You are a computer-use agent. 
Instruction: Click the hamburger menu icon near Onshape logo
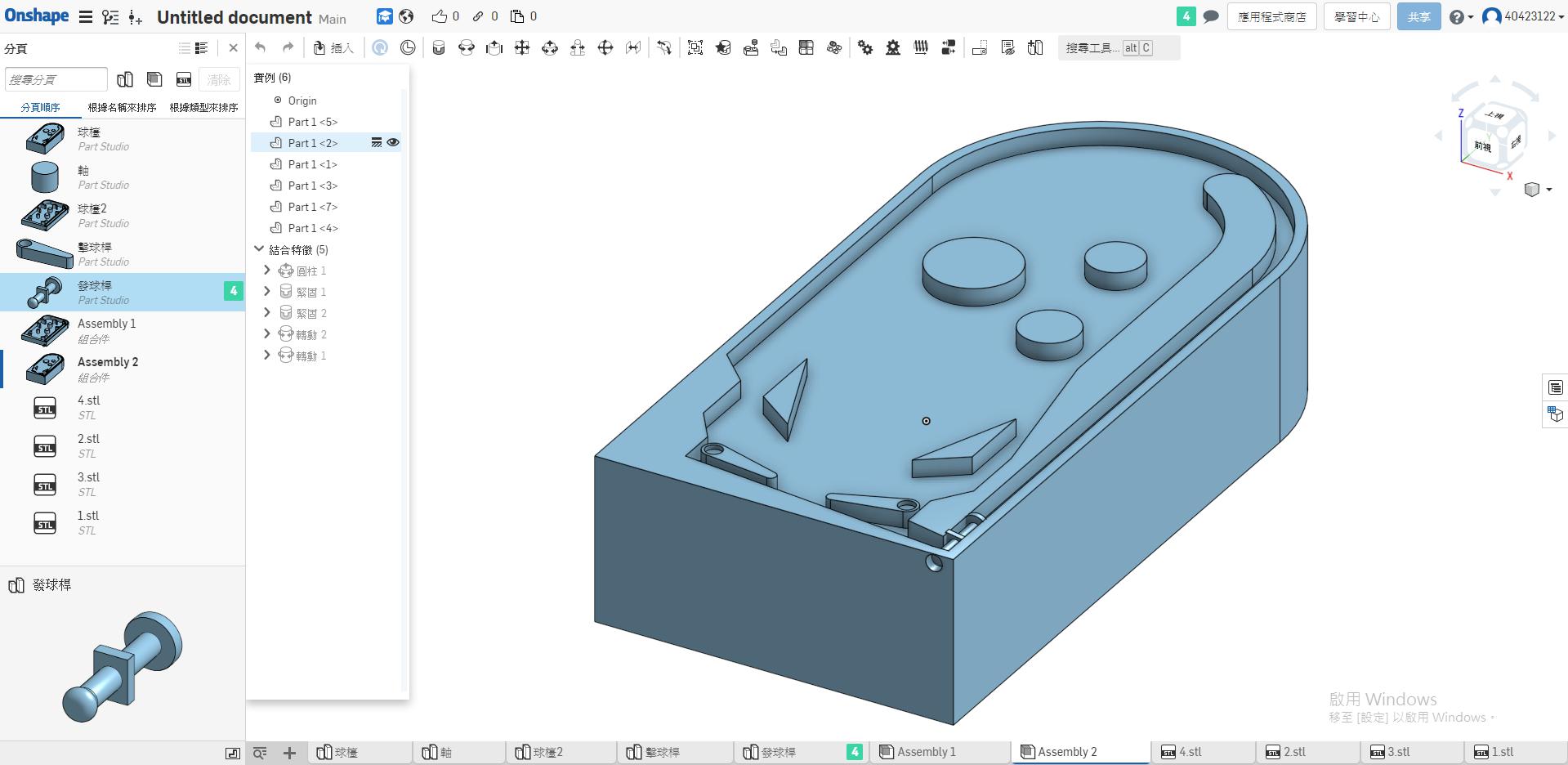[85, 16]
